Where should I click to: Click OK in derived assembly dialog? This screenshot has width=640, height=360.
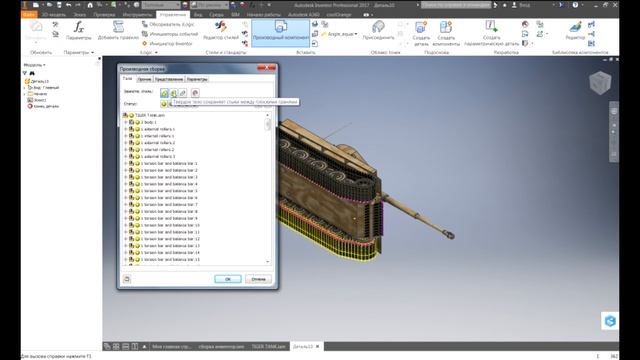tap(228, 279)
